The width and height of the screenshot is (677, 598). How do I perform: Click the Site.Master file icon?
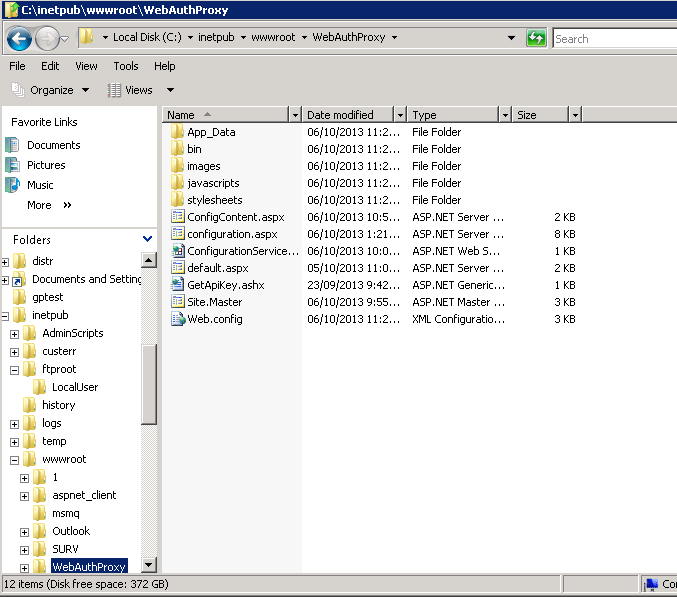[178, 302]
